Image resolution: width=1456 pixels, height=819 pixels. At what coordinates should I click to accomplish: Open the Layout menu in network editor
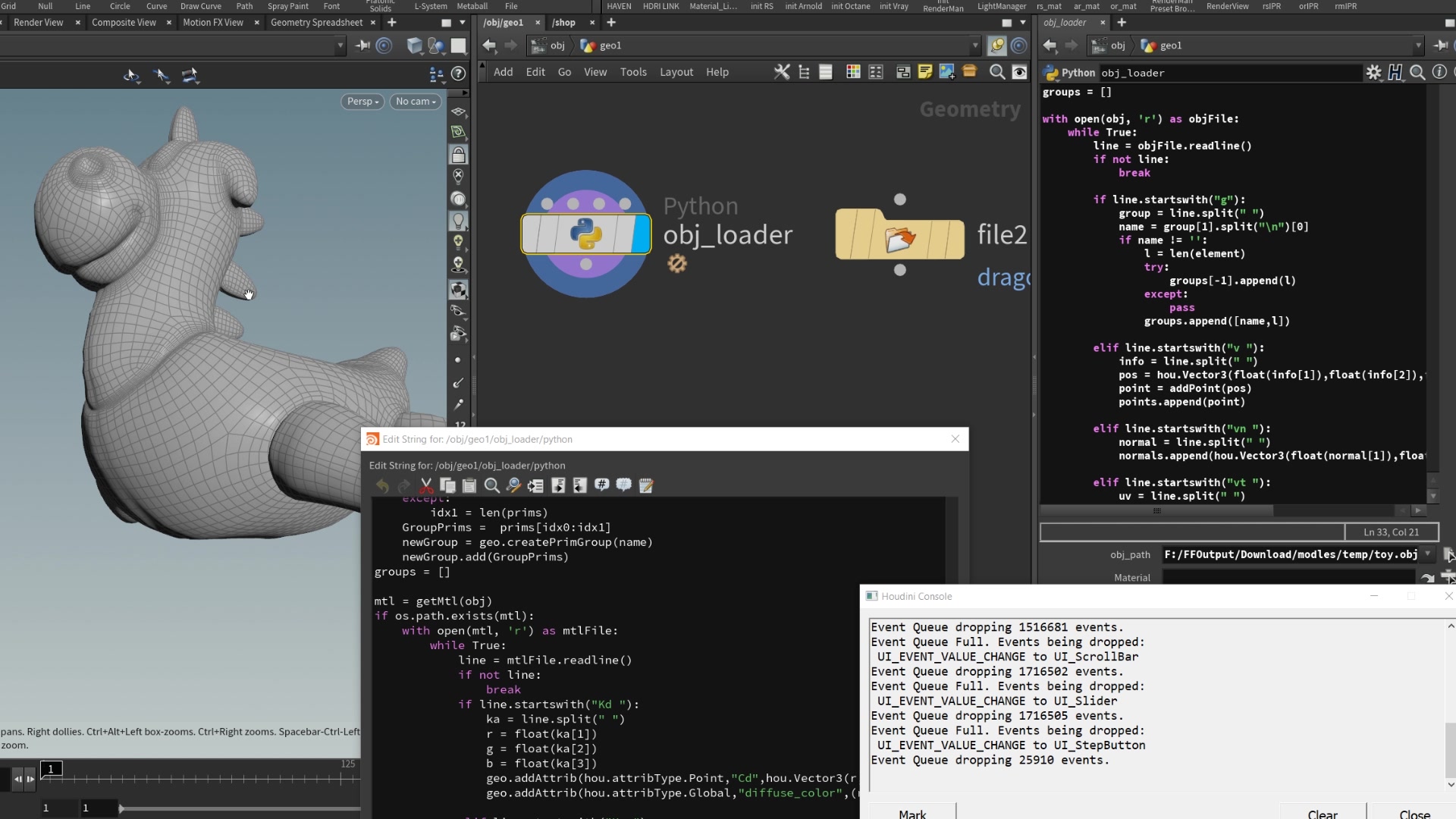(676, 72)
